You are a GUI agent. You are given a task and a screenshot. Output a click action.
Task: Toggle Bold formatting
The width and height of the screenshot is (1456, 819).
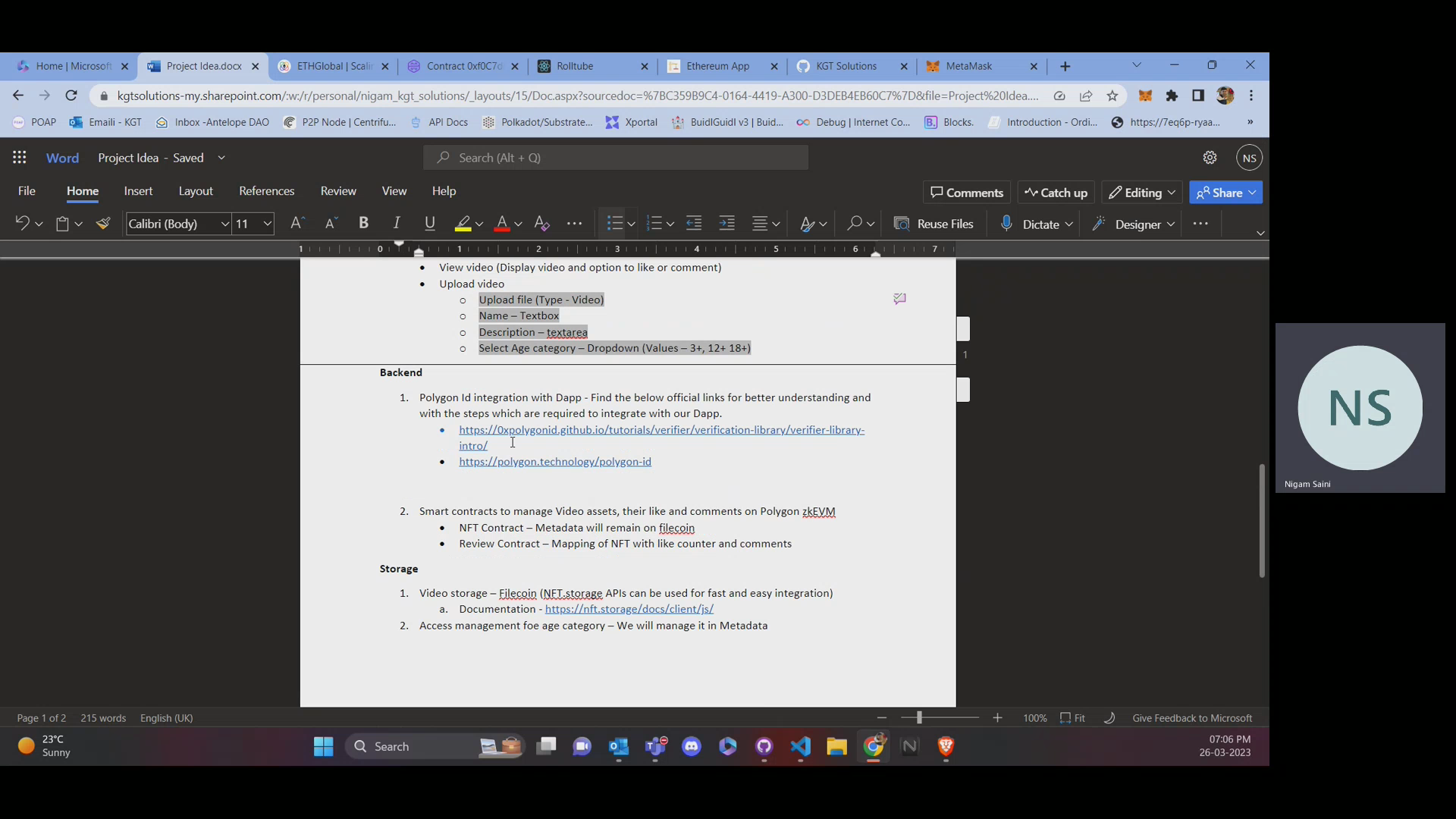364,224
